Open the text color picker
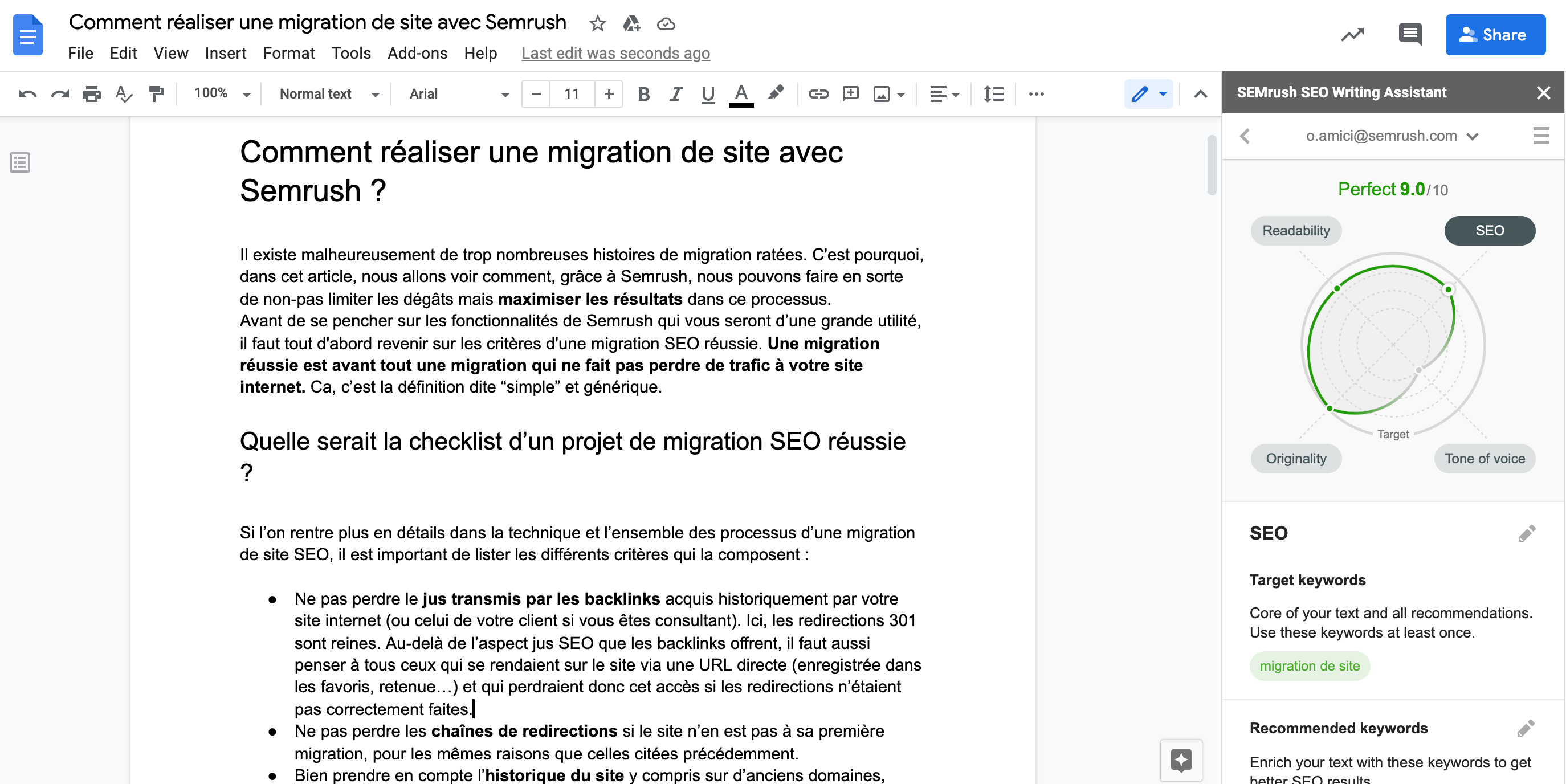The width and height of the screenshot is (1566, 784). (x=740, y=93)
